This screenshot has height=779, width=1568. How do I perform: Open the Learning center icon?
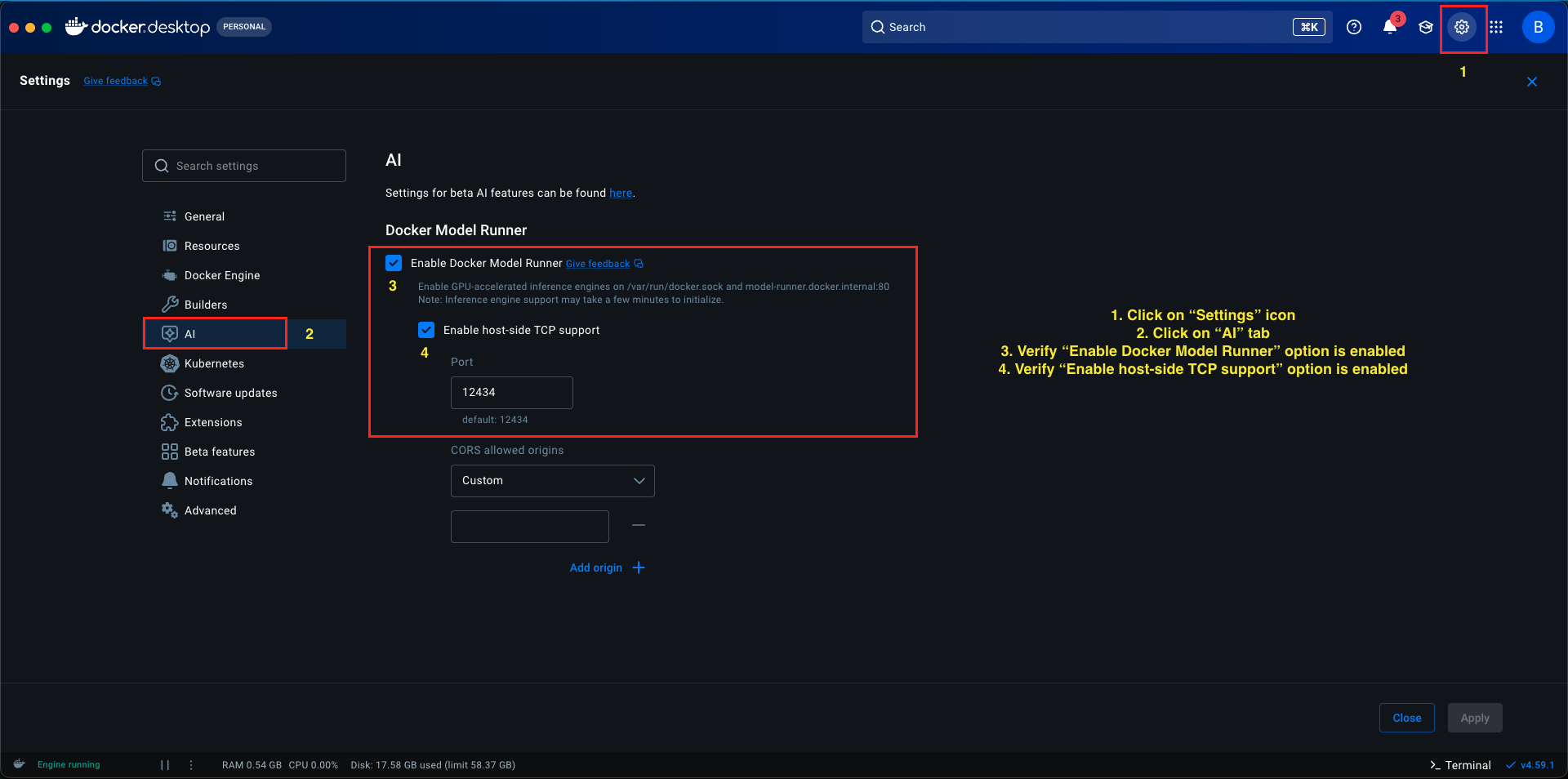point(1426,27)
